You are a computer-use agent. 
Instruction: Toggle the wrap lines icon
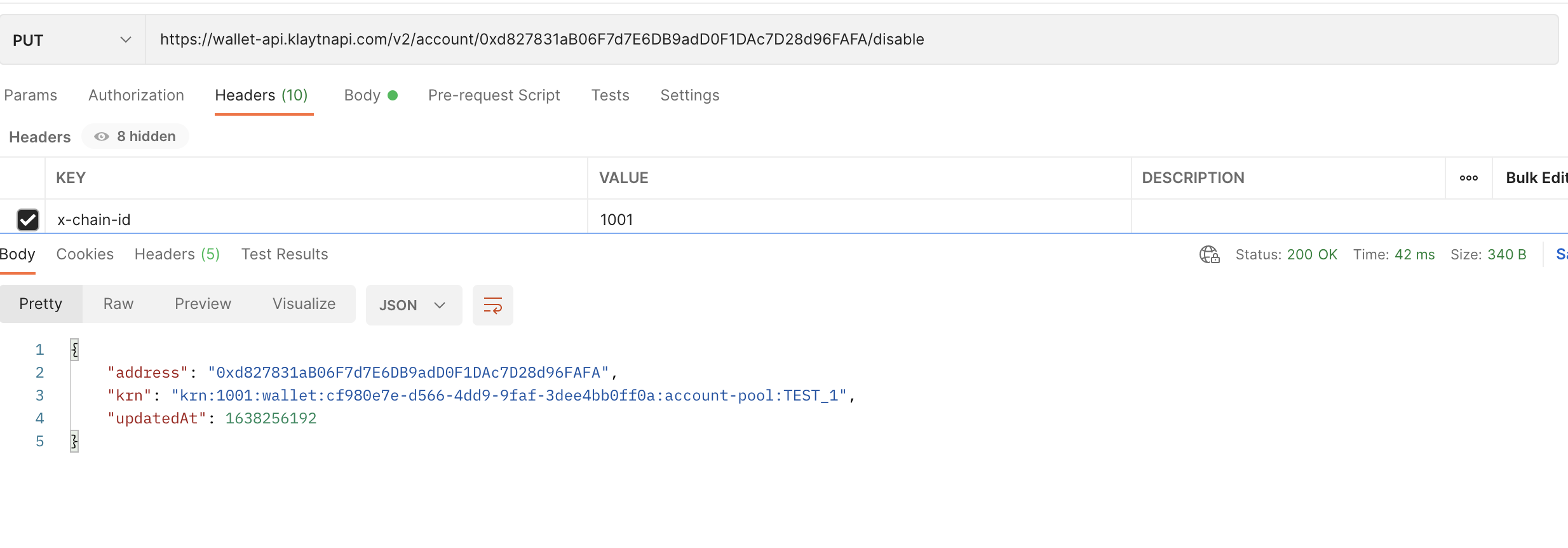coord(493,305)
